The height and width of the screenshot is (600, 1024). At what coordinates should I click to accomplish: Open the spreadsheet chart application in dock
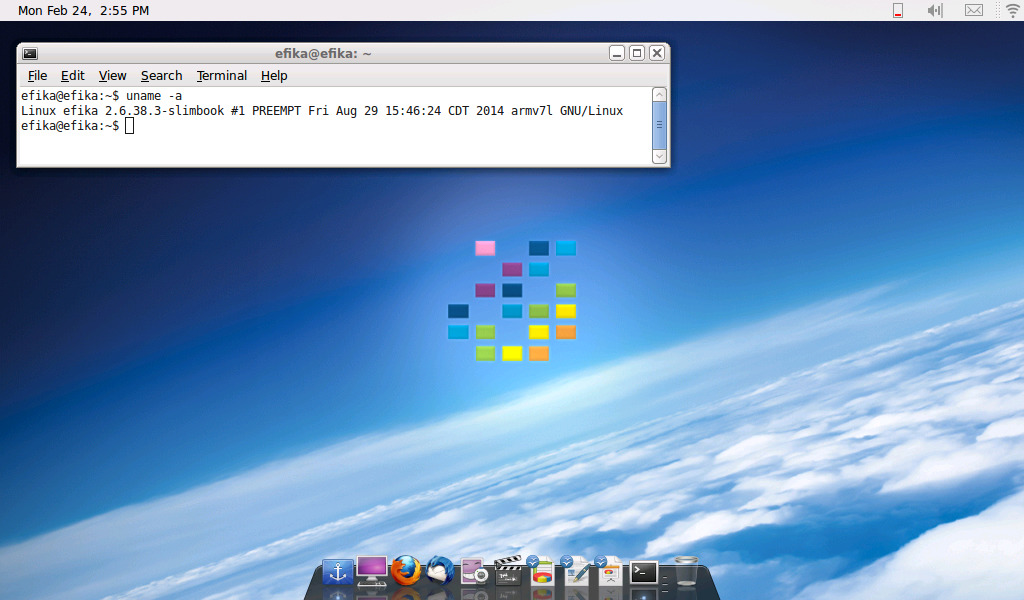[x=541, y=572]
